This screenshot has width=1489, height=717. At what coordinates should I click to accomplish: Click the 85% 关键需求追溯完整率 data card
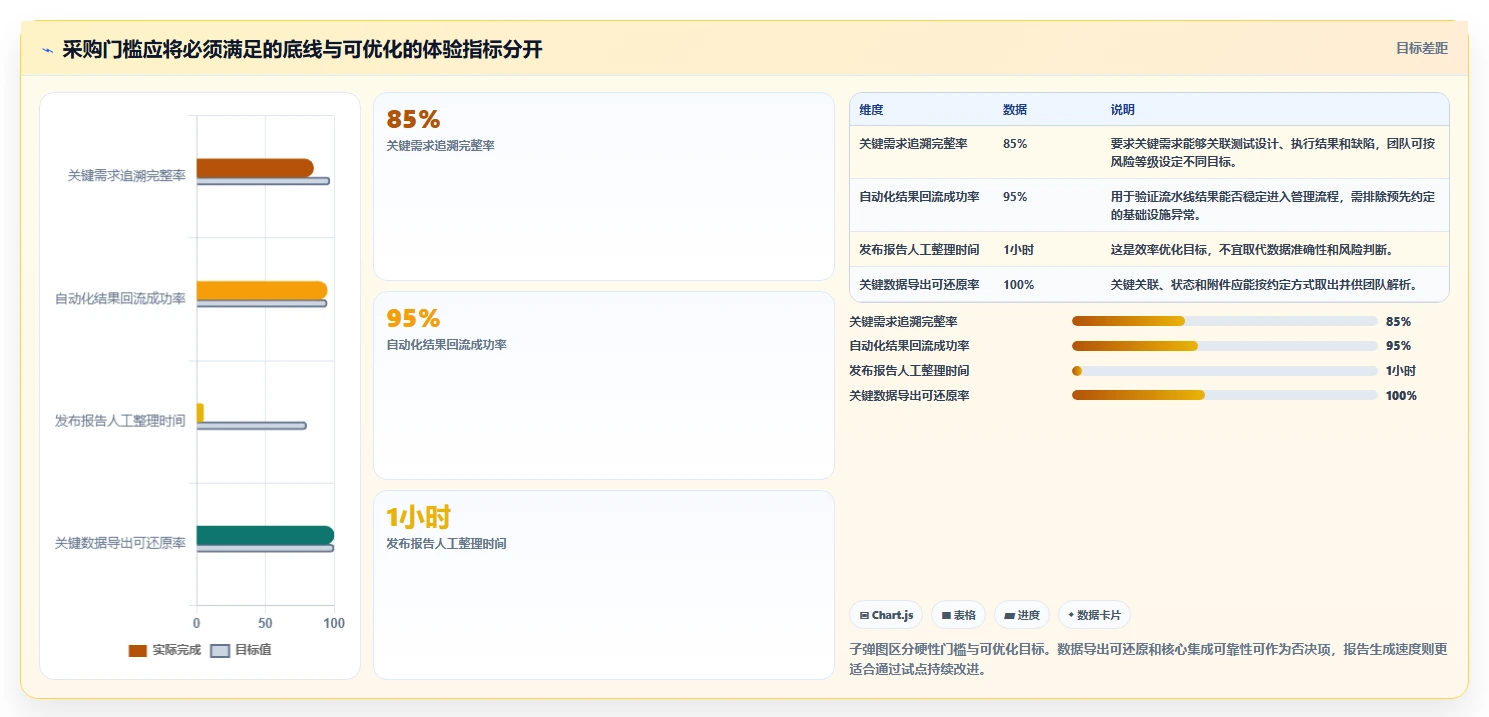tap(604, 186)
